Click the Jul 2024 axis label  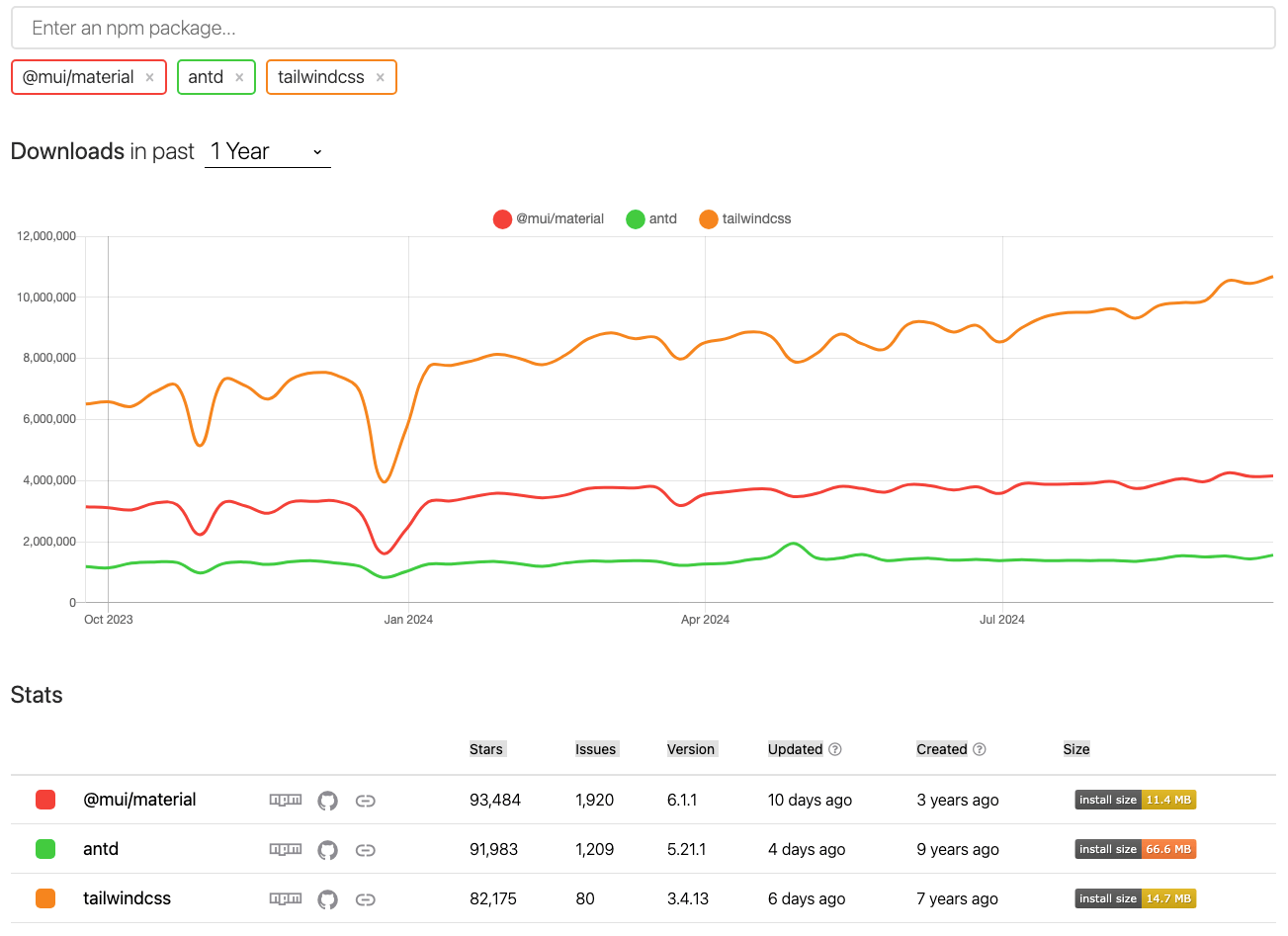pos(1002,620)
